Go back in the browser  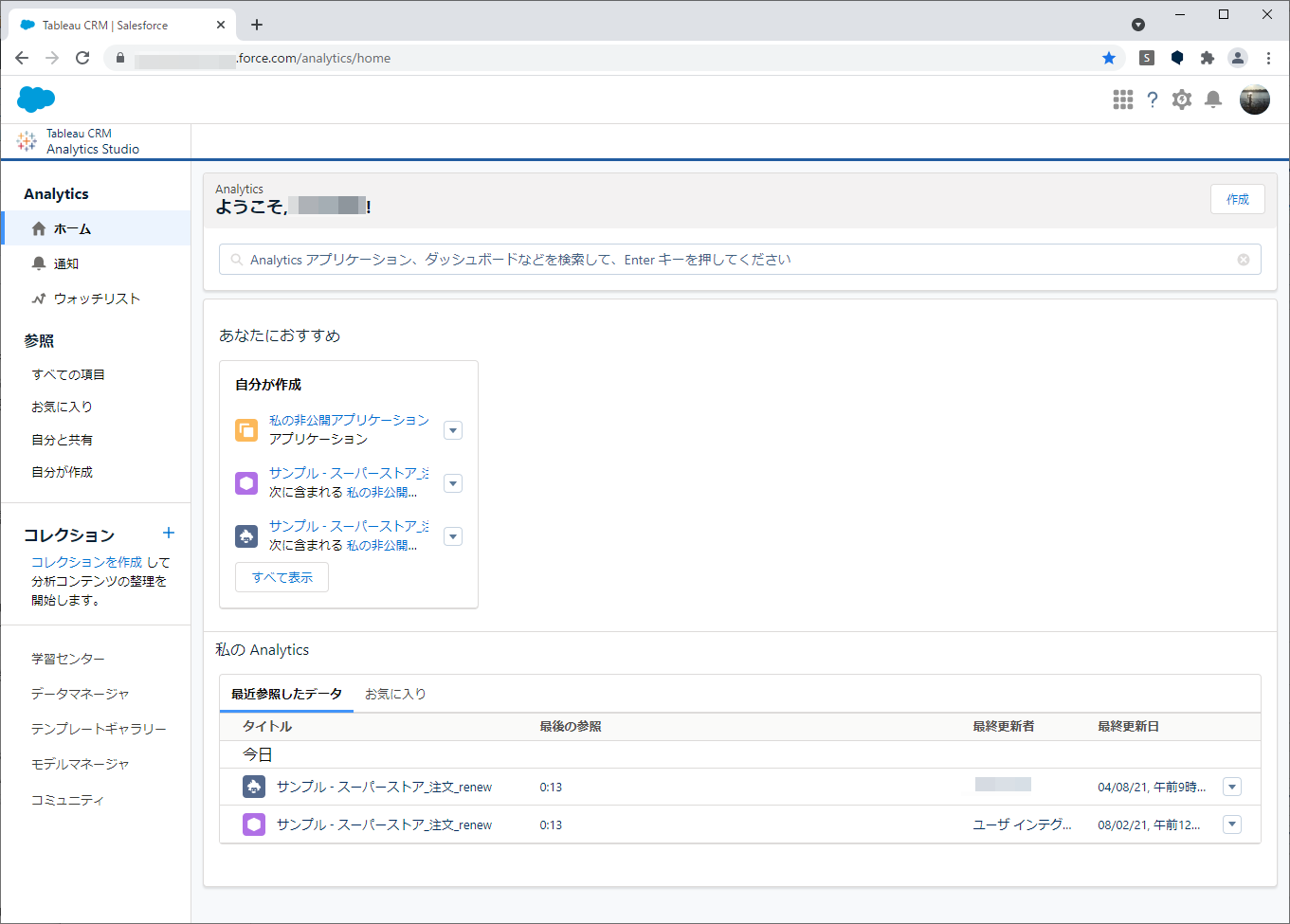[x=22, y=58]
